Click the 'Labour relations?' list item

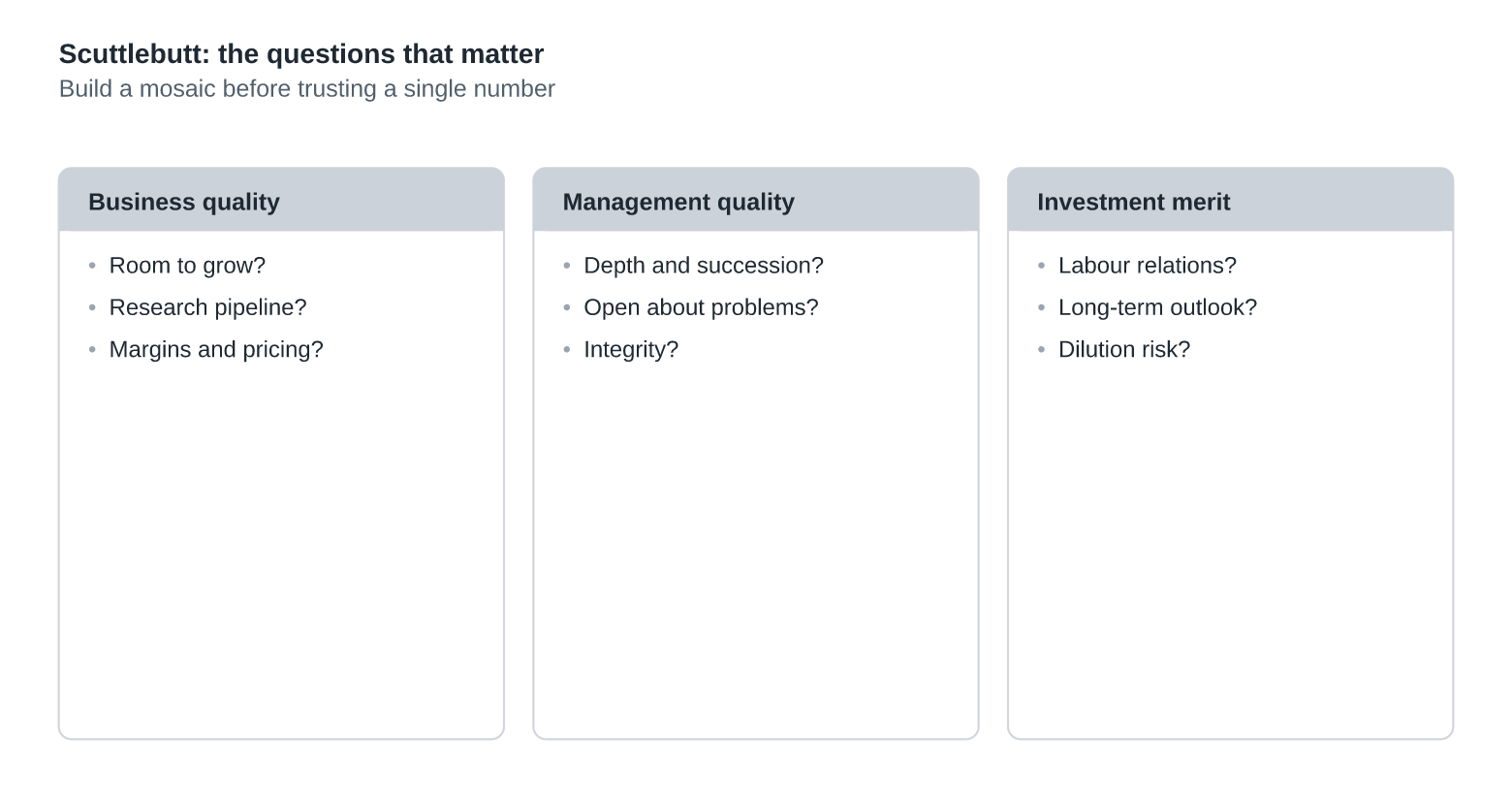click(1148, 266)
